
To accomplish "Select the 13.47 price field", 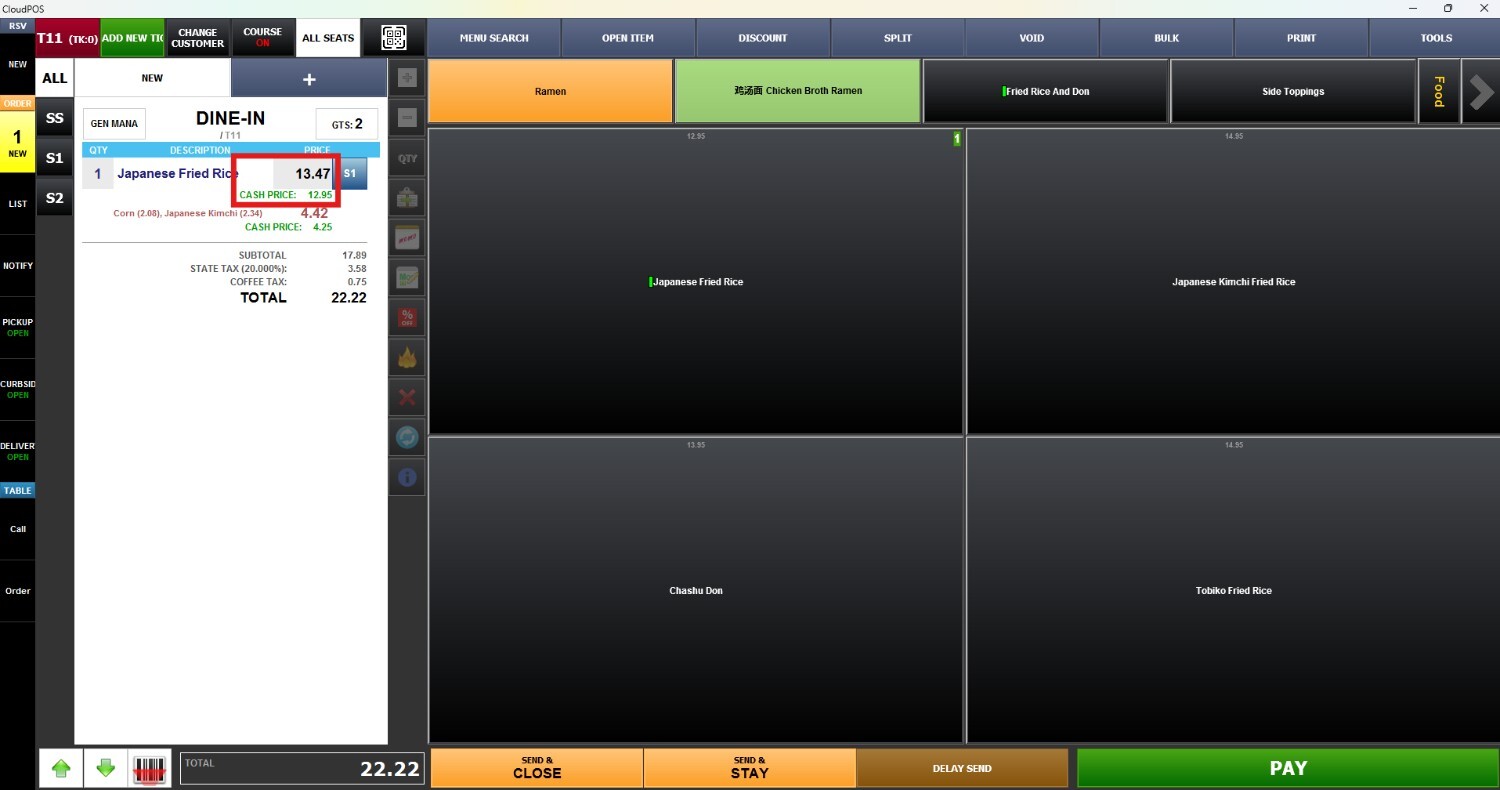I will (x=303, y=173).
